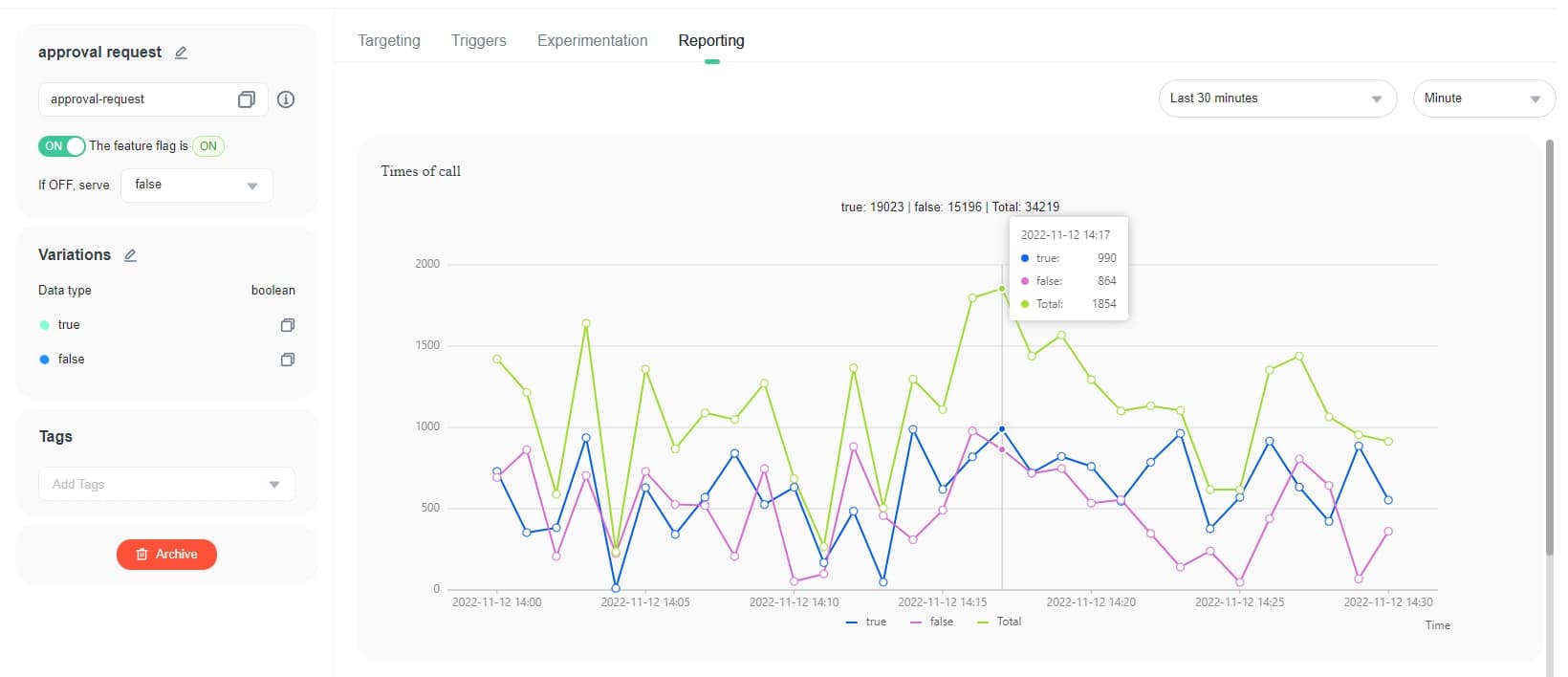Expand the Minute interval dropdown

pos(1483,98)
